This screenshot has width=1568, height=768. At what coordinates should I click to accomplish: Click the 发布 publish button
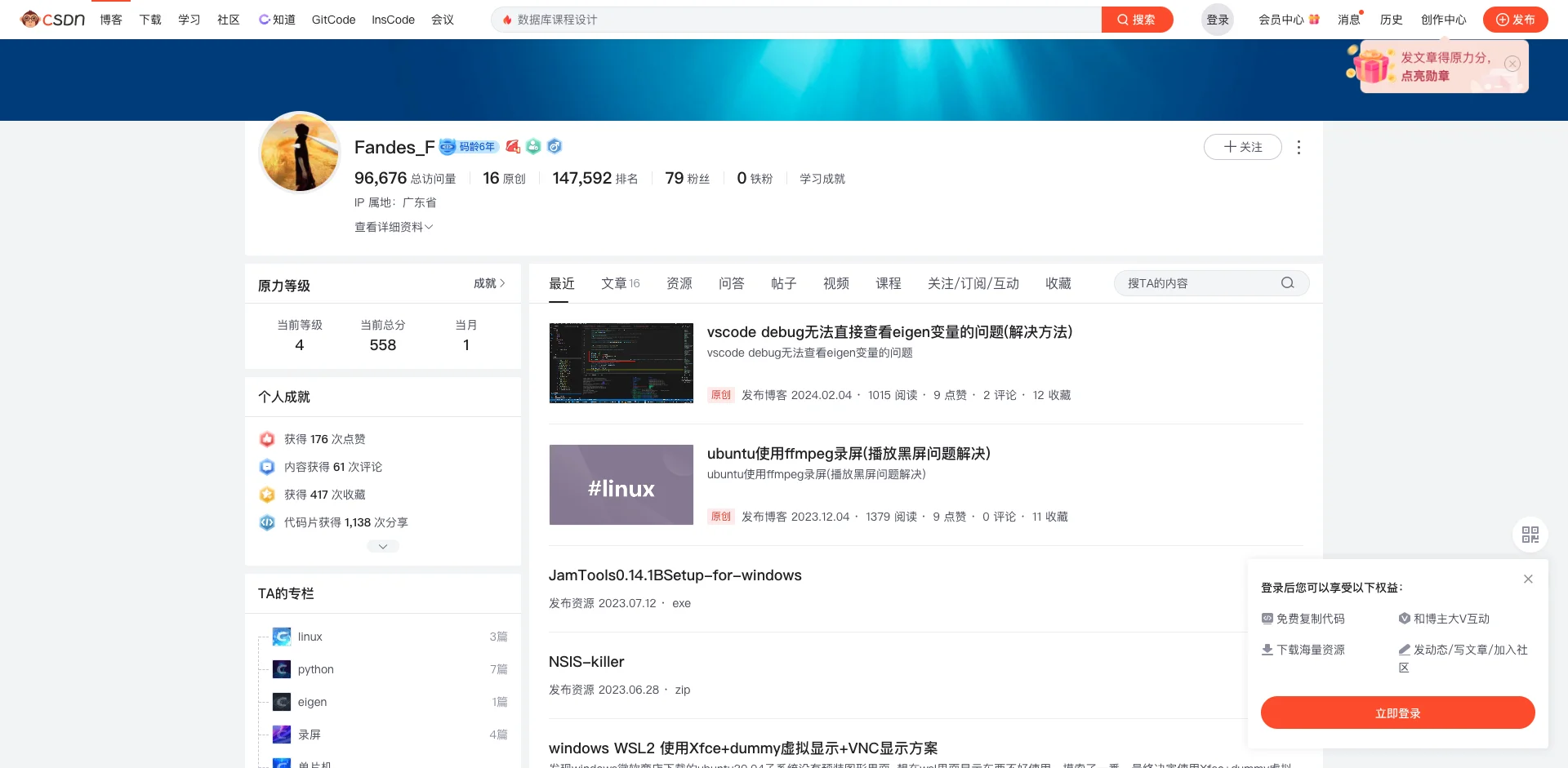[1516, 20]
